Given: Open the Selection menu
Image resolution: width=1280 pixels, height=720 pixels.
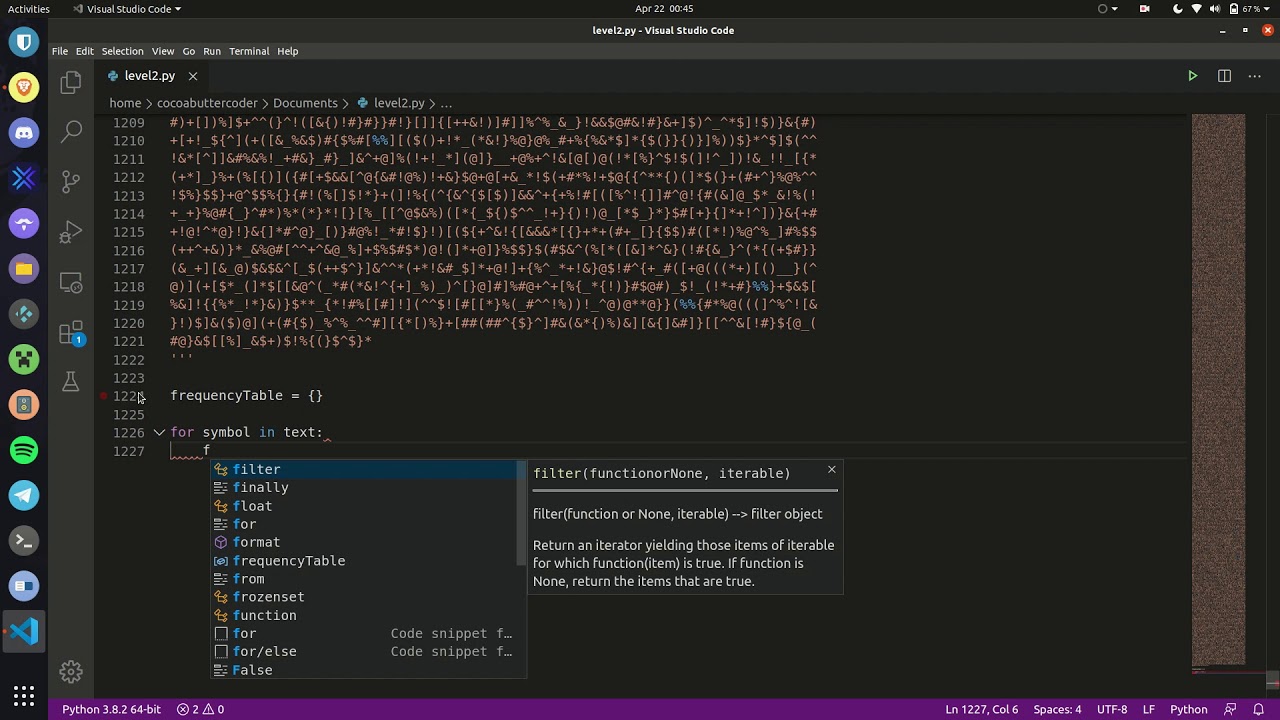Looking at the screenshot, I should pos(122,51).
